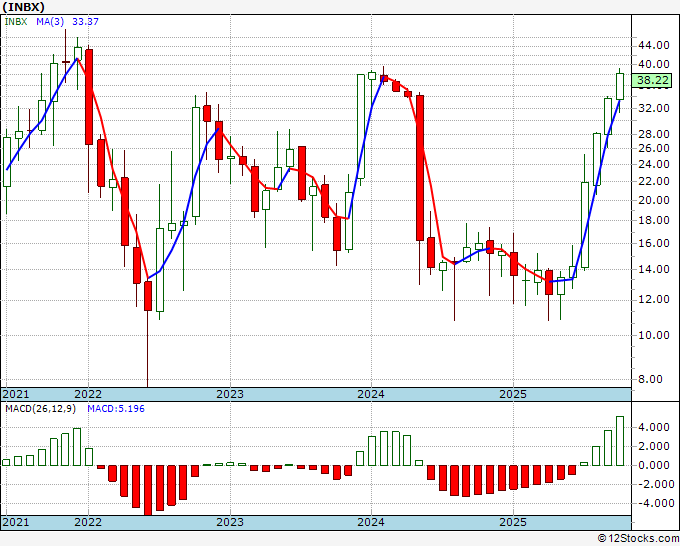Screen dimensions: 680x546
Task: Click the 2023 label on price chart axis
Action: [230, 394]
